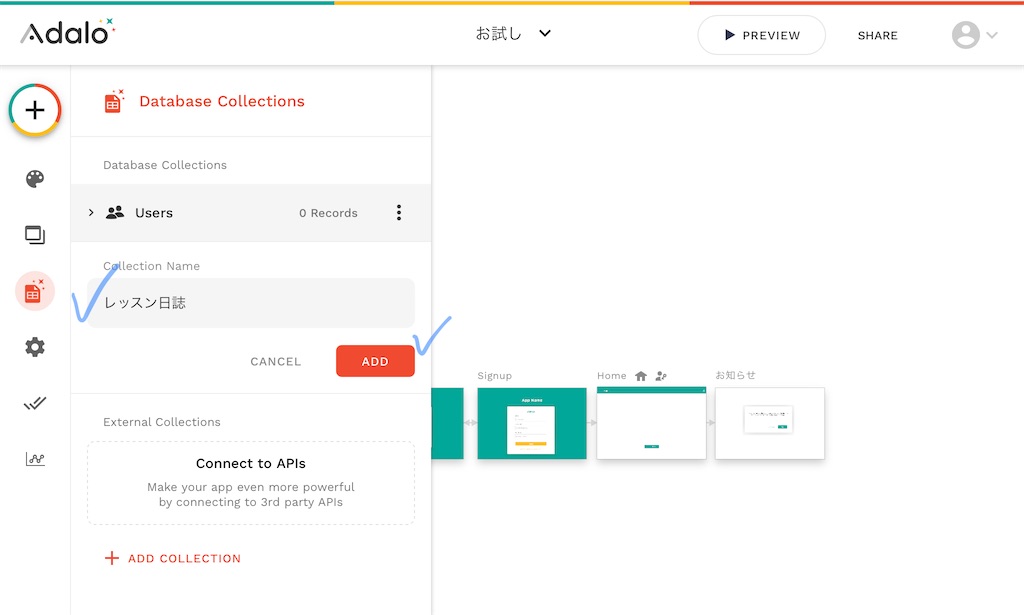Click the user-access icon beside Home screen label
Screen dimensions: 1024x615
tap(661, 376)
